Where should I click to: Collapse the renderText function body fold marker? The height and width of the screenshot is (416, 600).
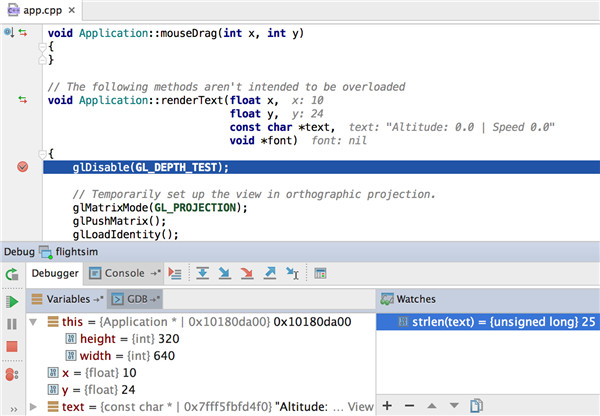41,153
